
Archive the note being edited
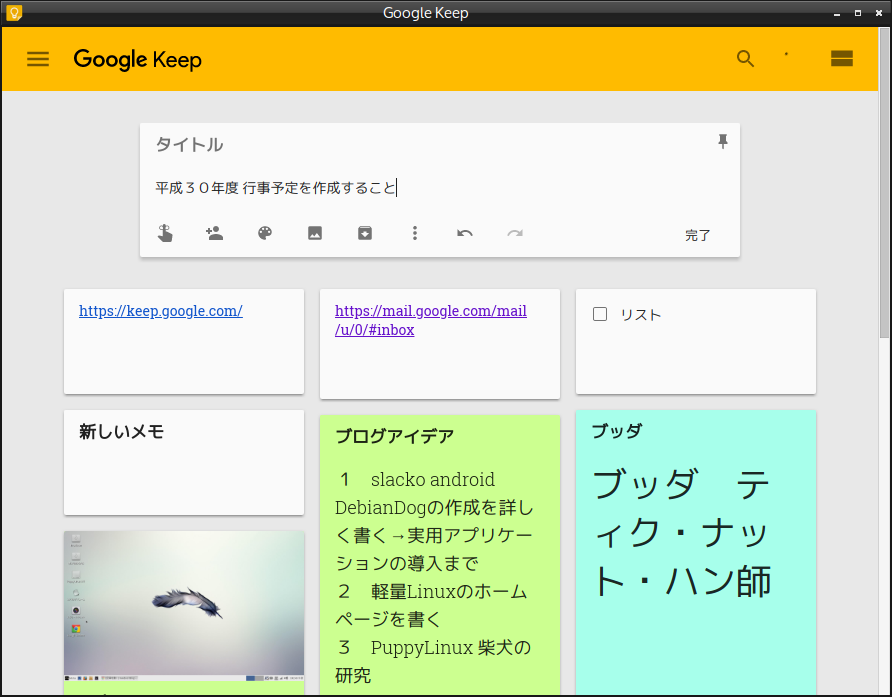pyautogui.click(x=365, y=233)
